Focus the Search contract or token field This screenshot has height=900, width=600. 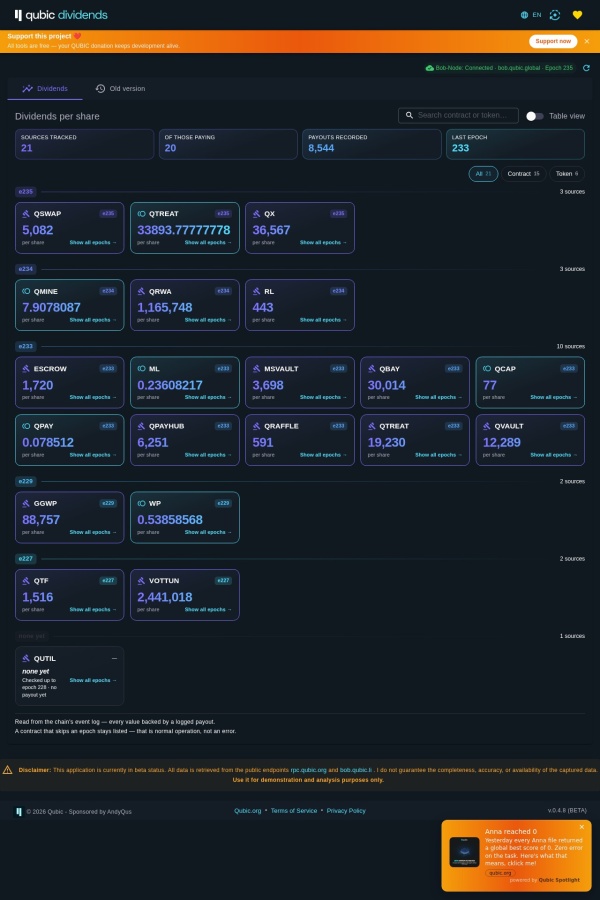(x=458, y=115)
